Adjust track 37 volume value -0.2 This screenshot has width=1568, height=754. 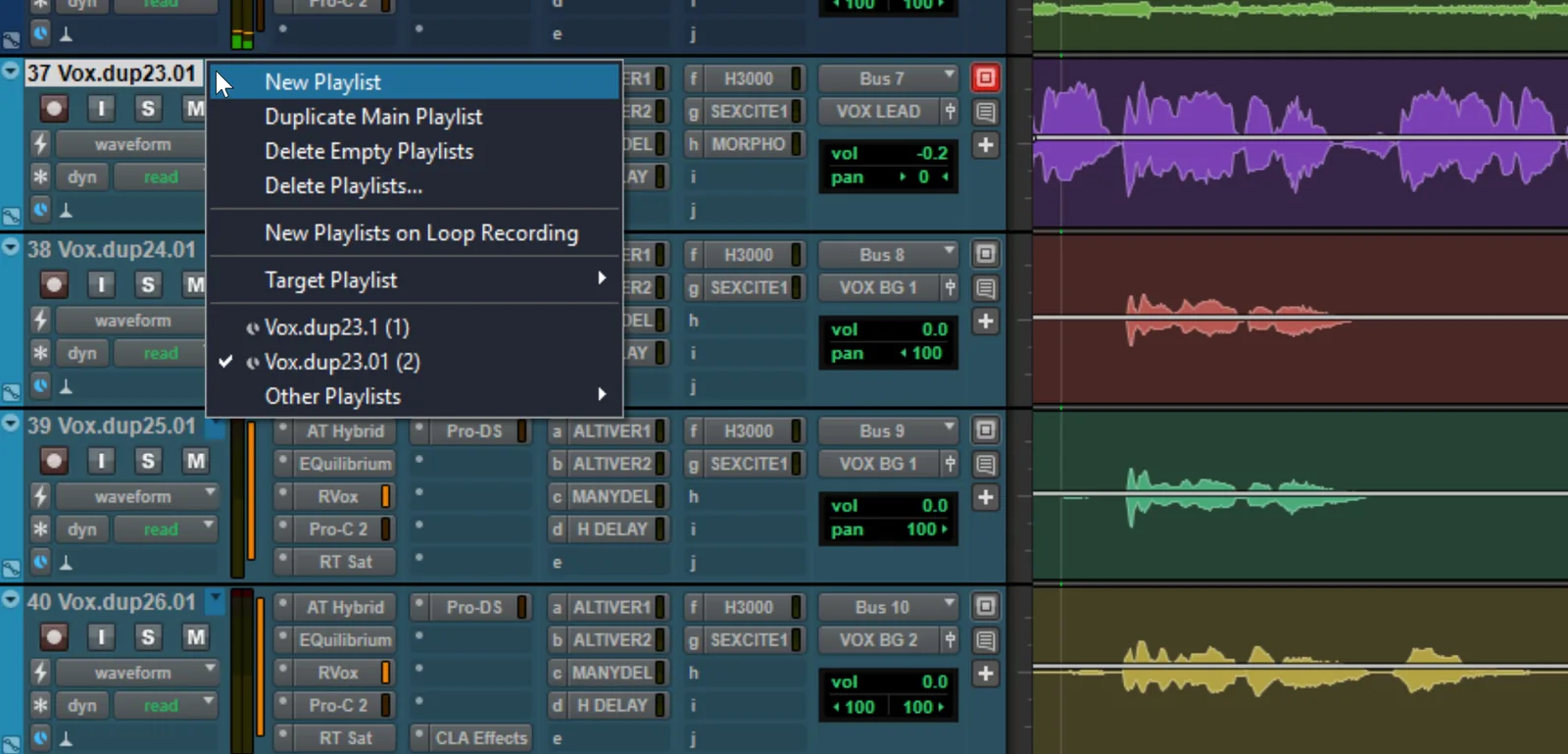click(931, 153)
